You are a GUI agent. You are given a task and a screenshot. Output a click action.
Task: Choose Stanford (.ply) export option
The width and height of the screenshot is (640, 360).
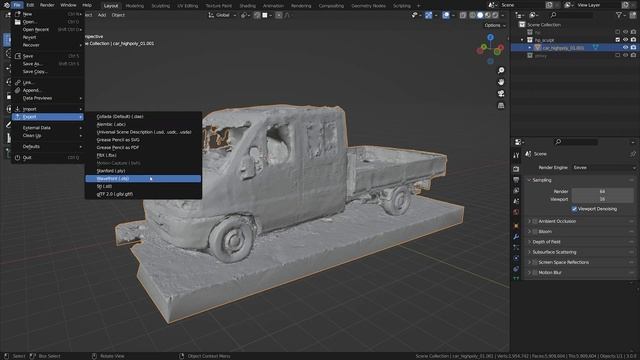pyautogui.click(x=143, y=171)
